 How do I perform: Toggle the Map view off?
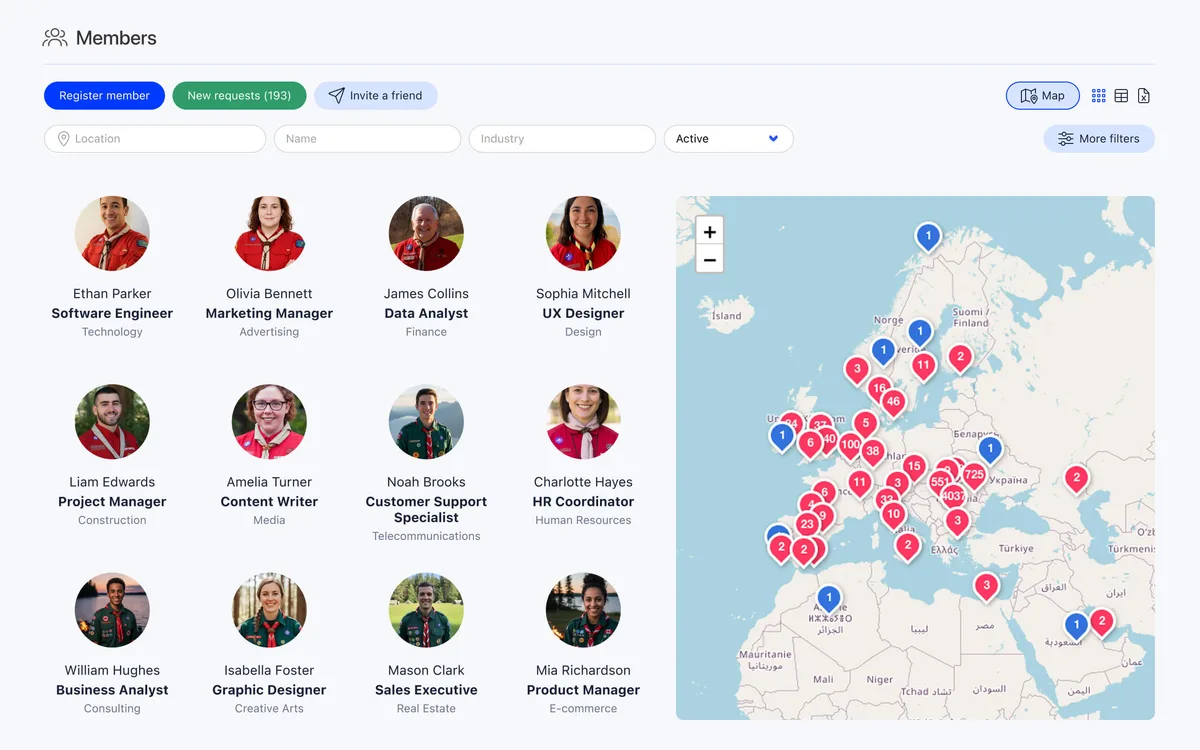[x=1042, y=95]
